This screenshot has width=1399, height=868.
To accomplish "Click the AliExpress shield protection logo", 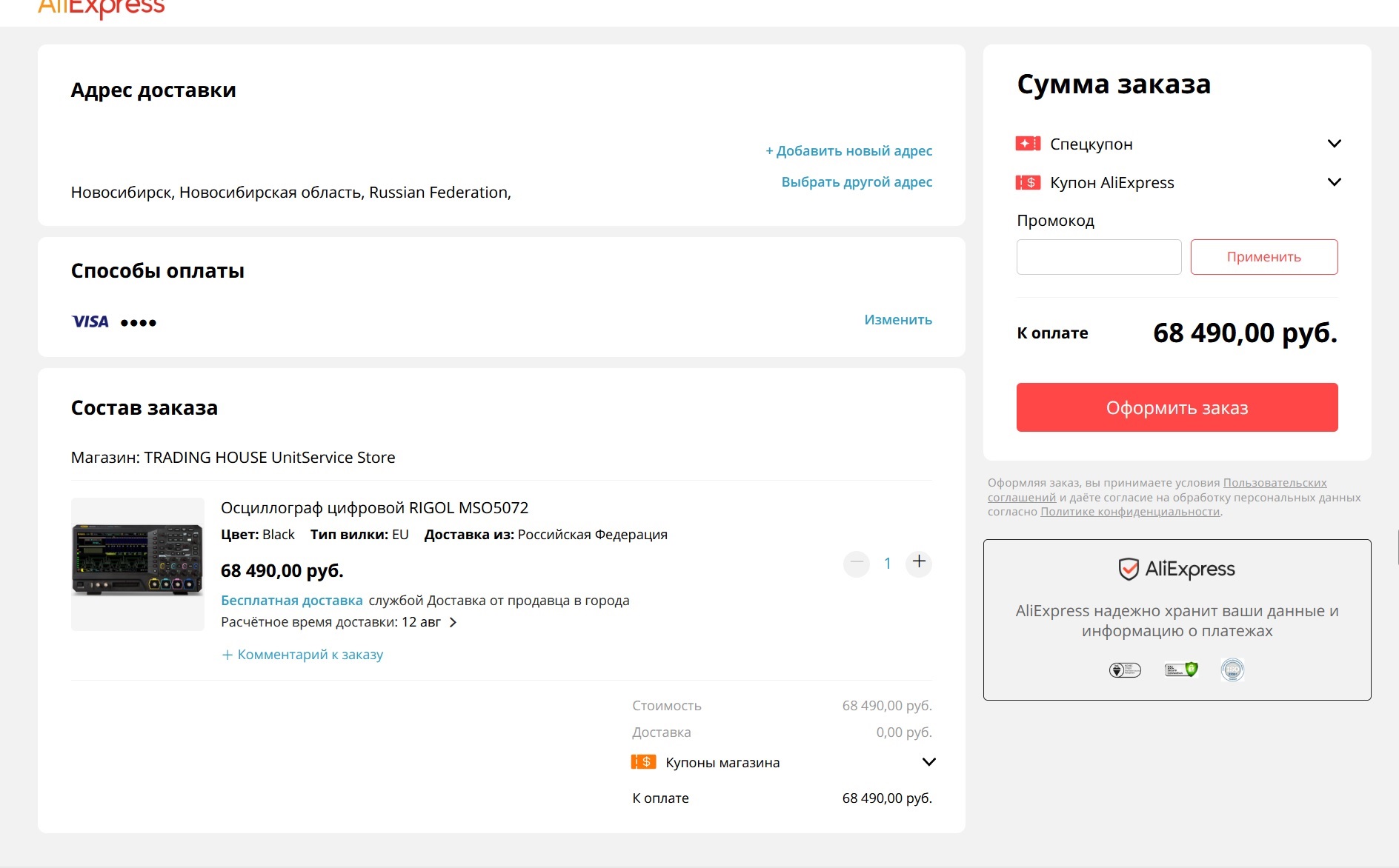I will [1177, 569].
